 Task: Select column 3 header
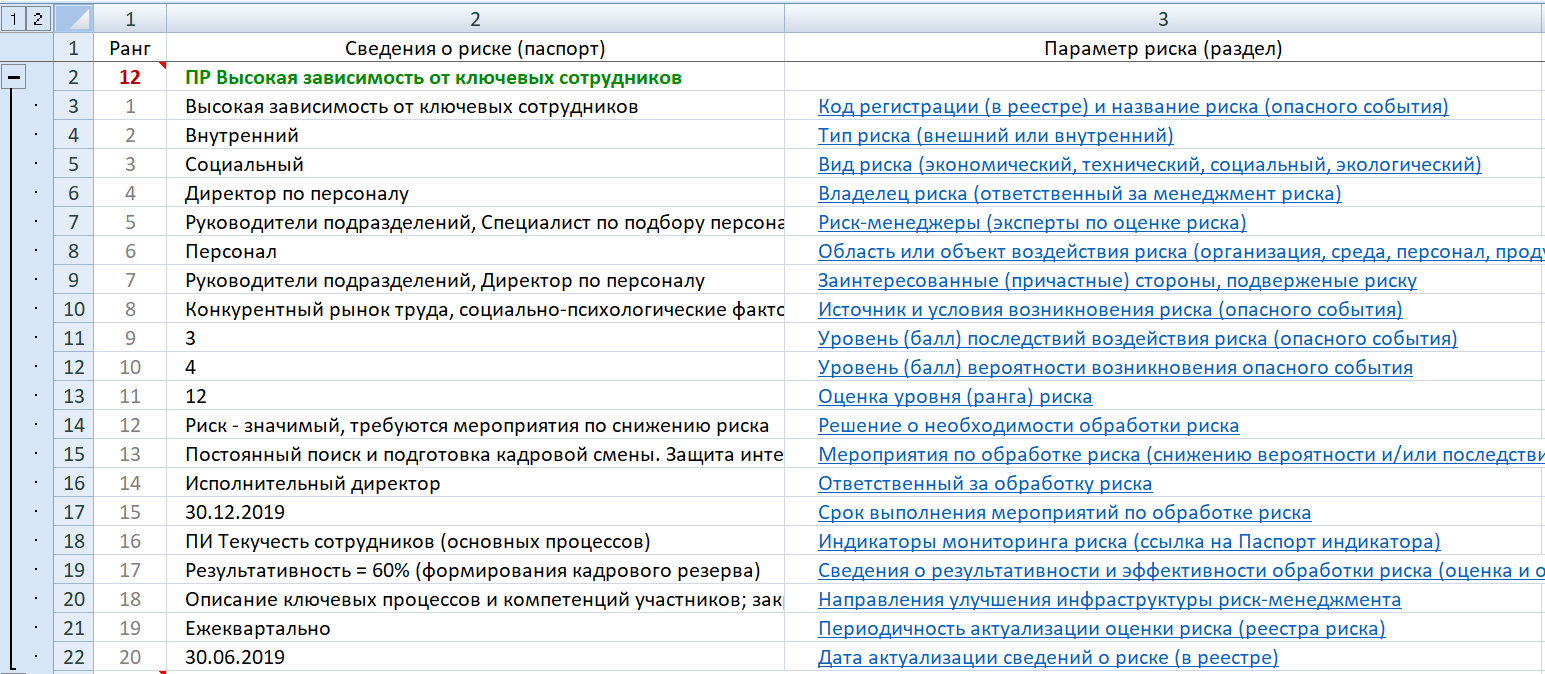point(1163,18)
